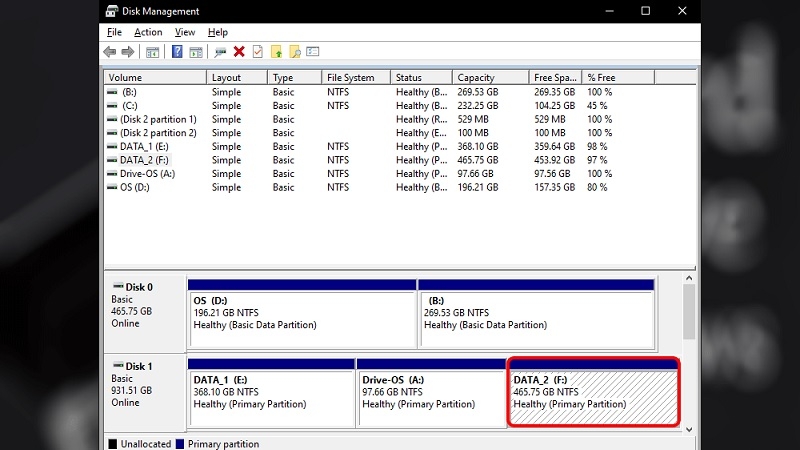The width and height of the screenshot is (800, 450).
Task: Sort by the Free Space column header
Action: click(x=555, y=78)
